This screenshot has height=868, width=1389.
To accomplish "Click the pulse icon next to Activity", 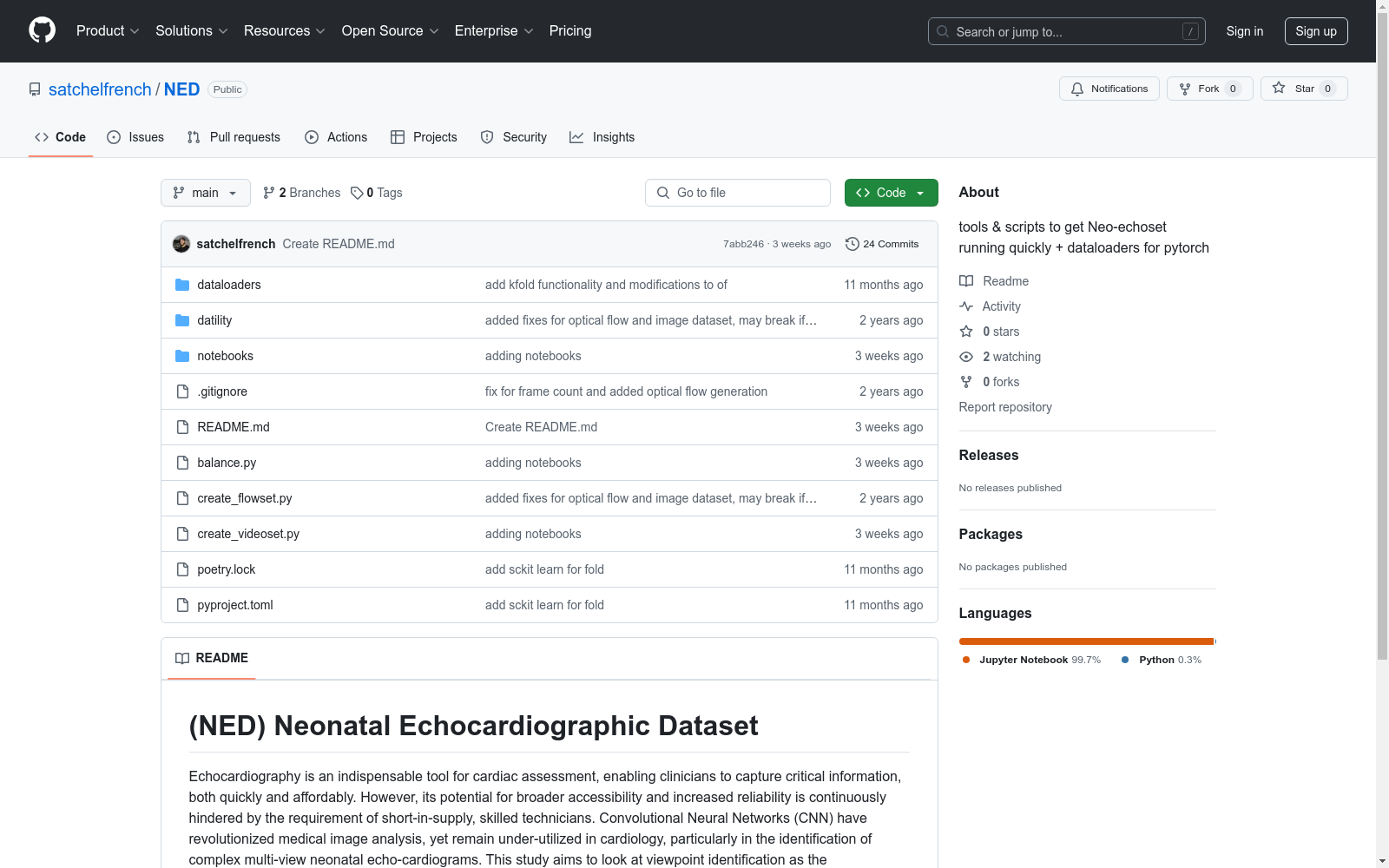I will point(966,306).
